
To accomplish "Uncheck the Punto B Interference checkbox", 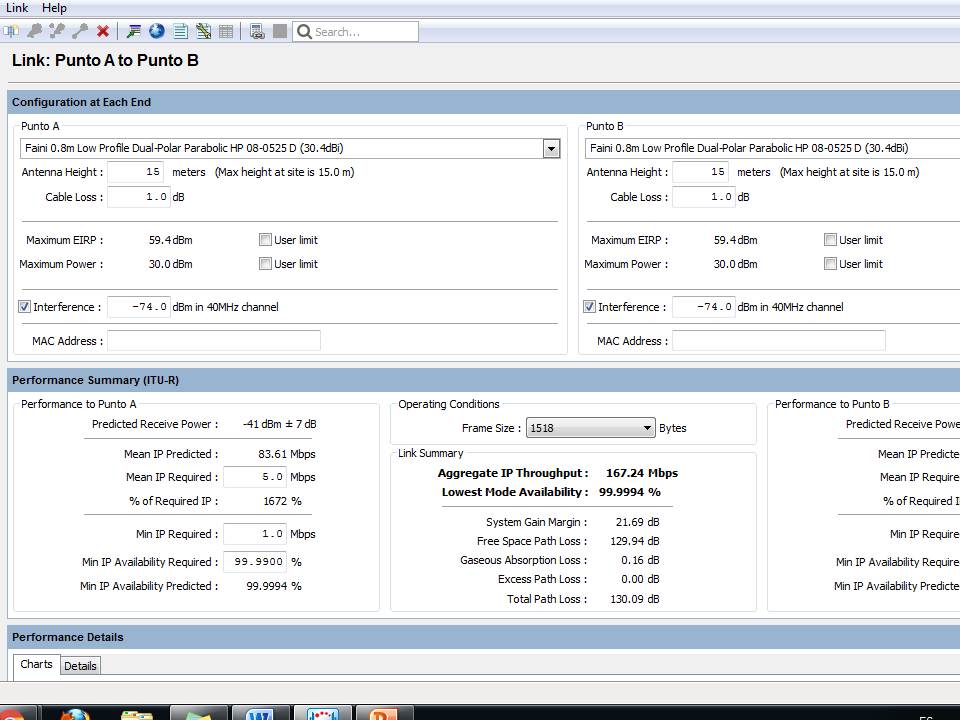I will [590, 307].
